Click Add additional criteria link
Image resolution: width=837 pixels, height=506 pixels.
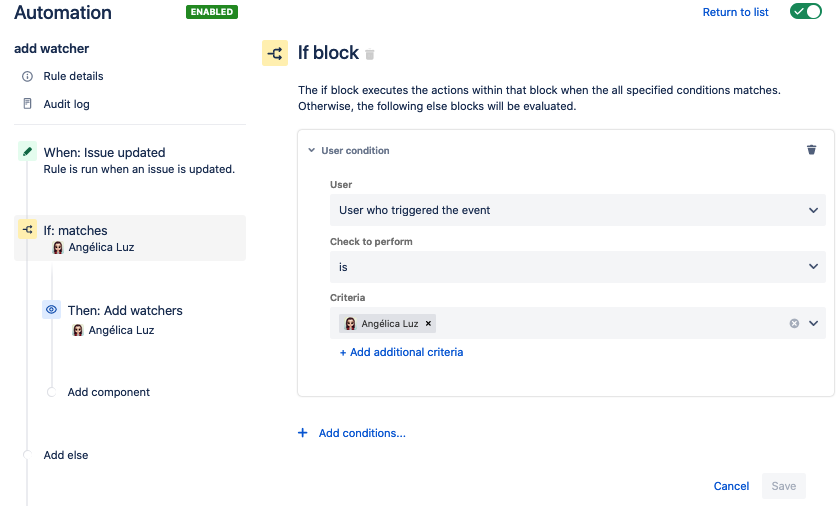[401, 352]
